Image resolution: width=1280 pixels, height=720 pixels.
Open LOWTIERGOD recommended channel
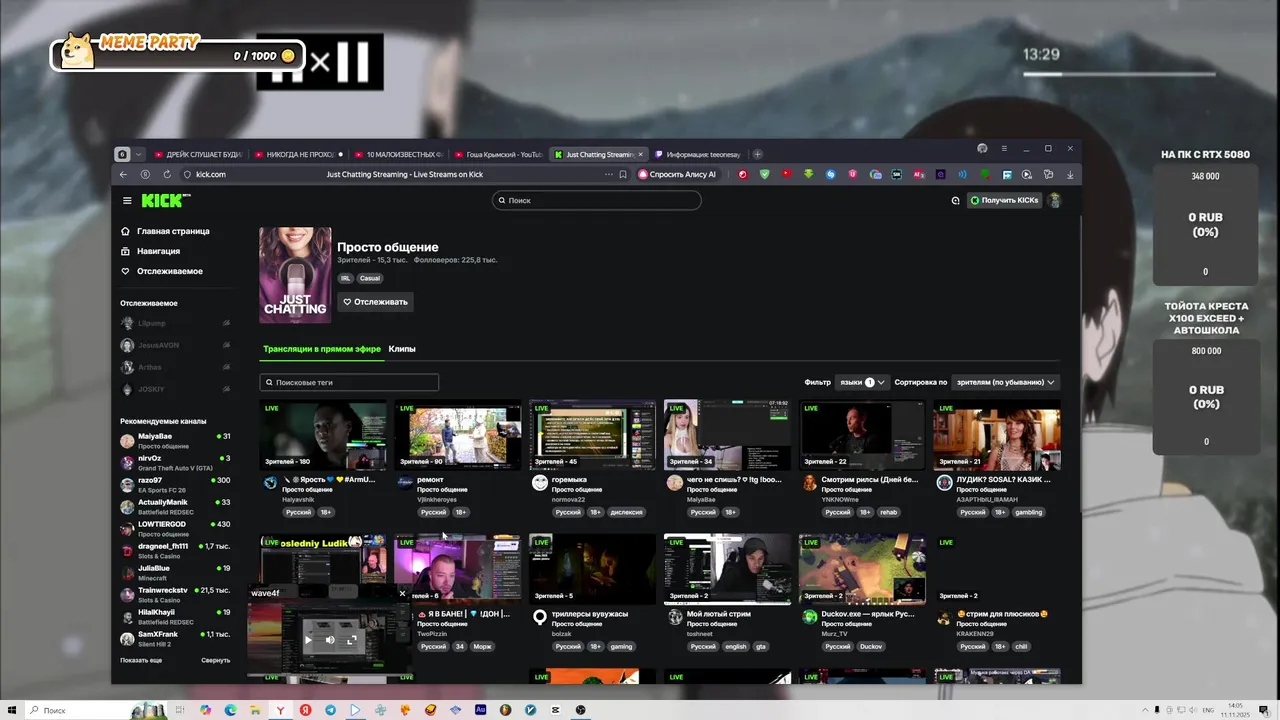pos(176,528)
